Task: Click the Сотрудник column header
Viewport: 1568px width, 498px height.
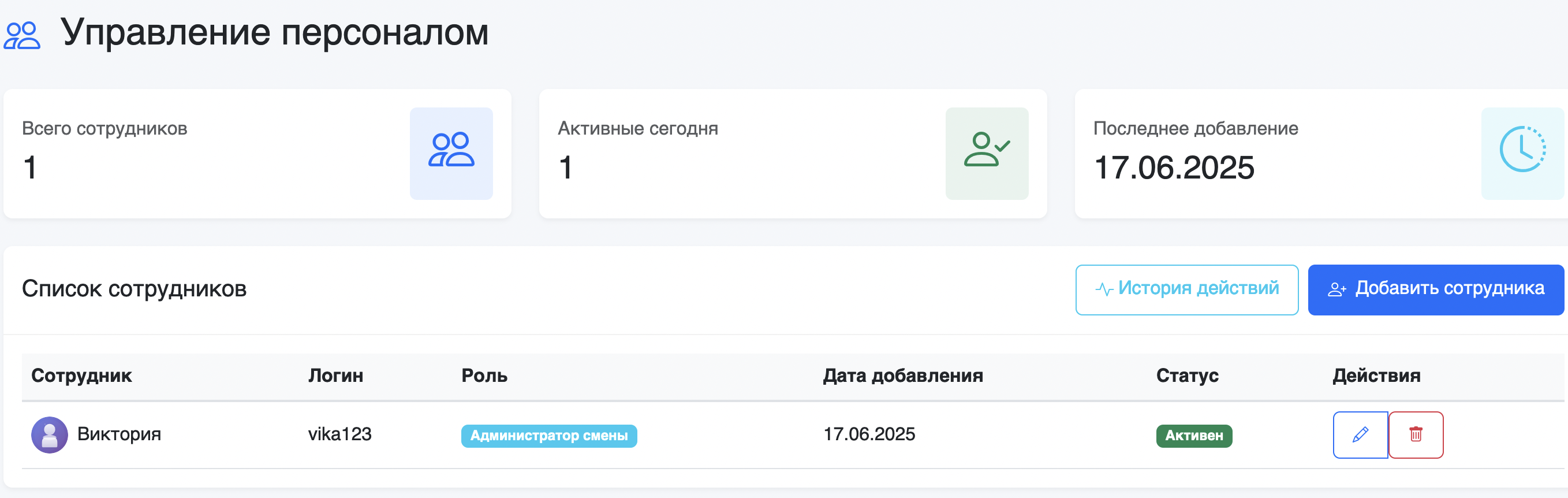Action: click(81, 376)
